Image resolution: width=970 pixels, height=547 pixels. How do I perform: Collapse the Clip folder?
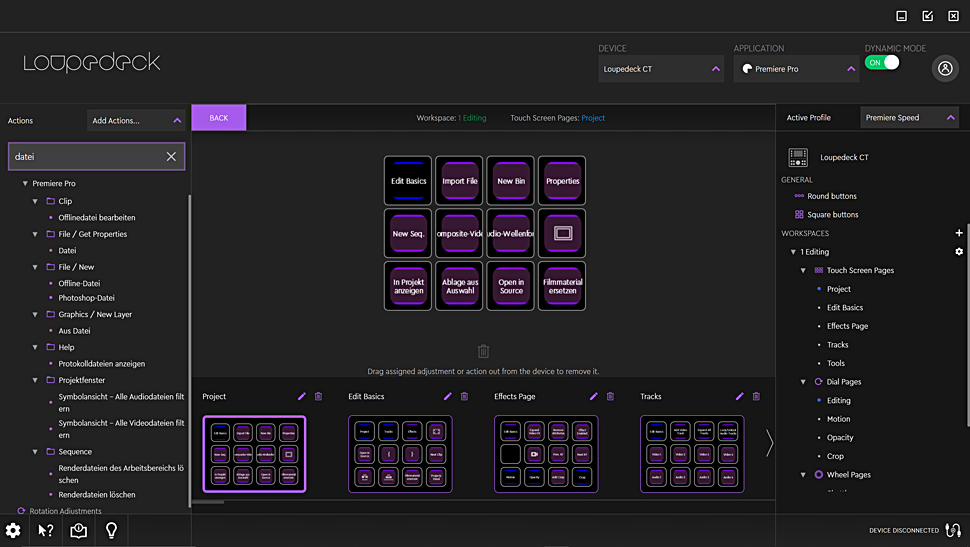click(35, 201)
